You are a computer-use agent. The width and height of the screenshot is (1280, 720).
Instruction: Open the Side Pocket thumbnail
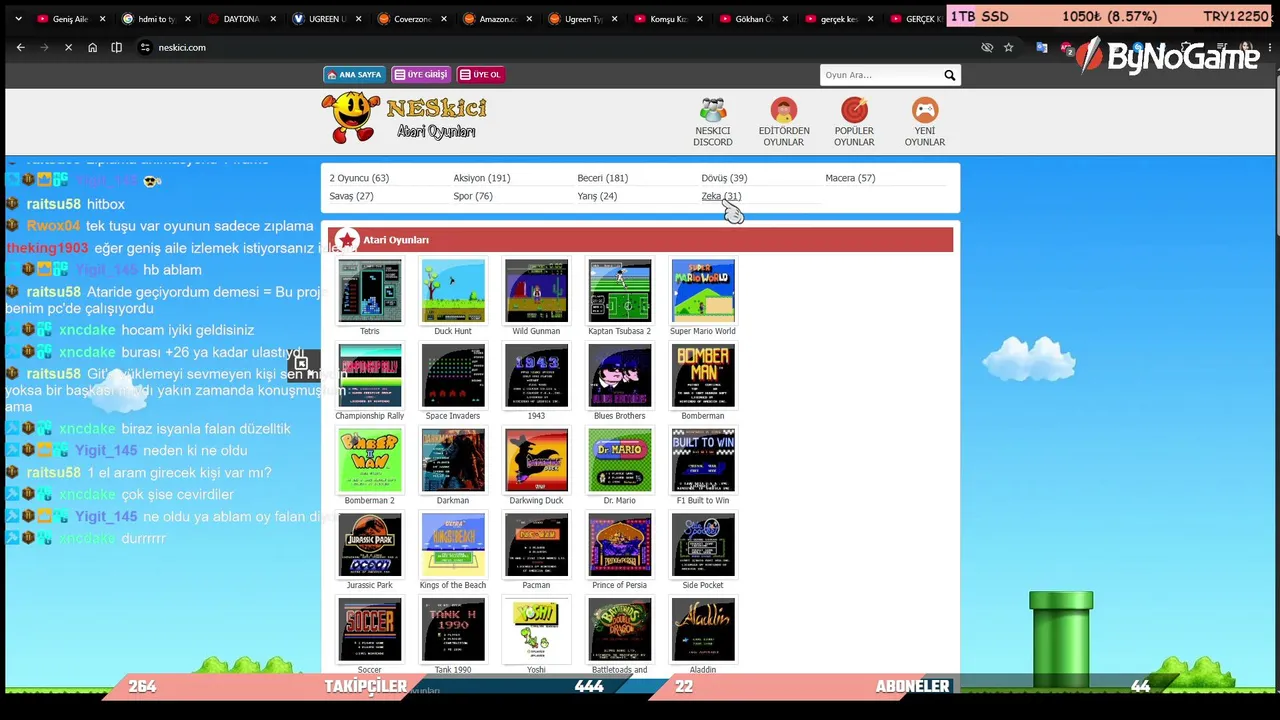click(703, 545)
